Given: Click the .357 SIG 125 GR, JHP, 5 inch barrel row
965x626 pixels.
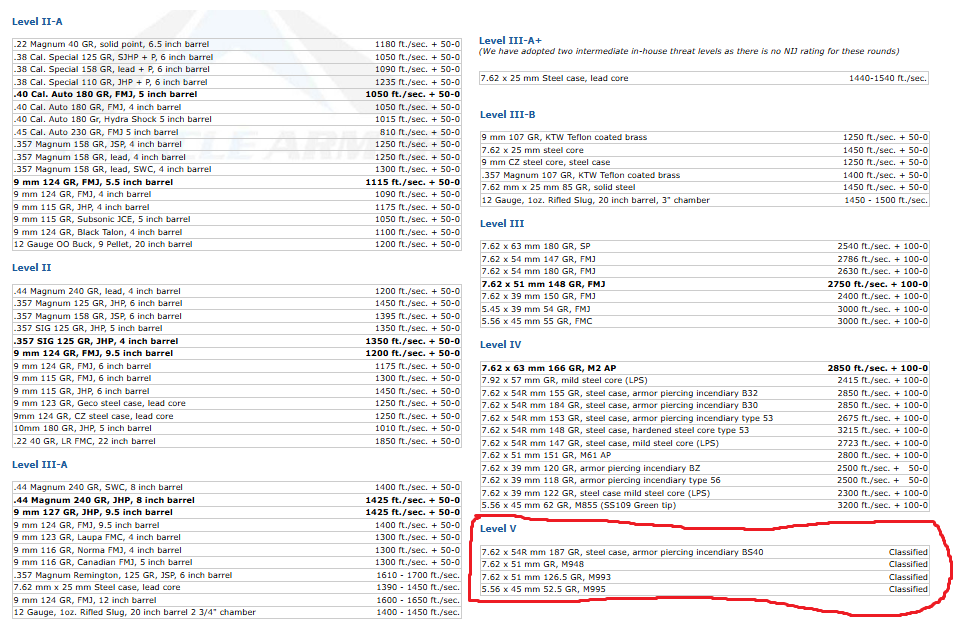Looking at the screenshot, I should point(237,328).
